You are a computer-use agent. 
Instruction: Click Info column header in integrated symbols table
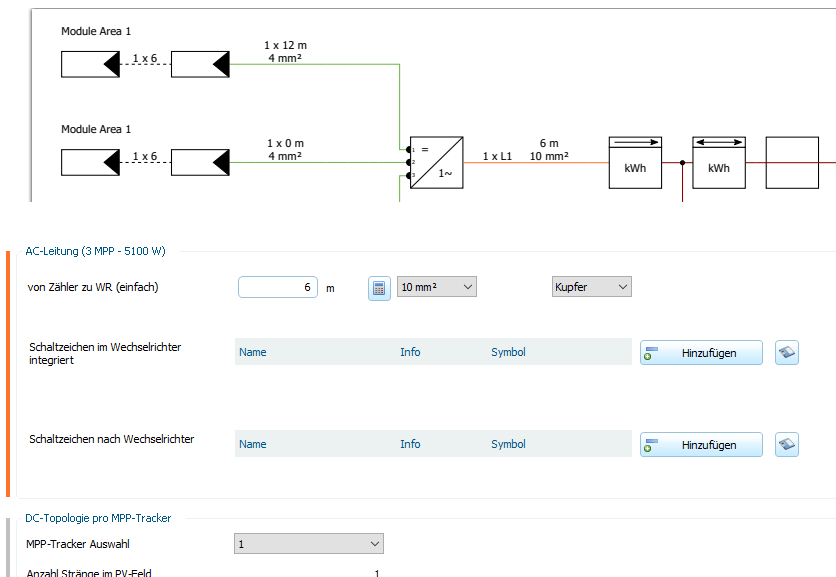coord(410,352)
